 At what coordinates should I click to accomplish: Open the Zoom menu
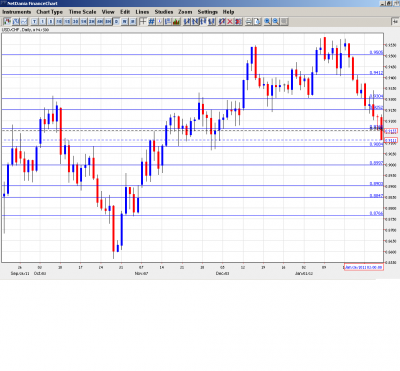(185, 12)
